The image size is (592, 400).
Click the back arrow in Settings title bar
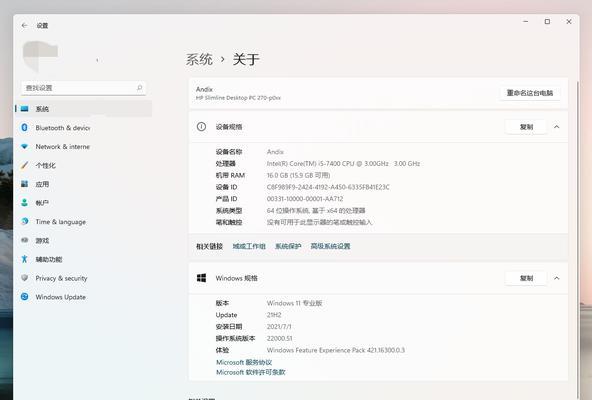pyautogui.click(x=25, y=25)
